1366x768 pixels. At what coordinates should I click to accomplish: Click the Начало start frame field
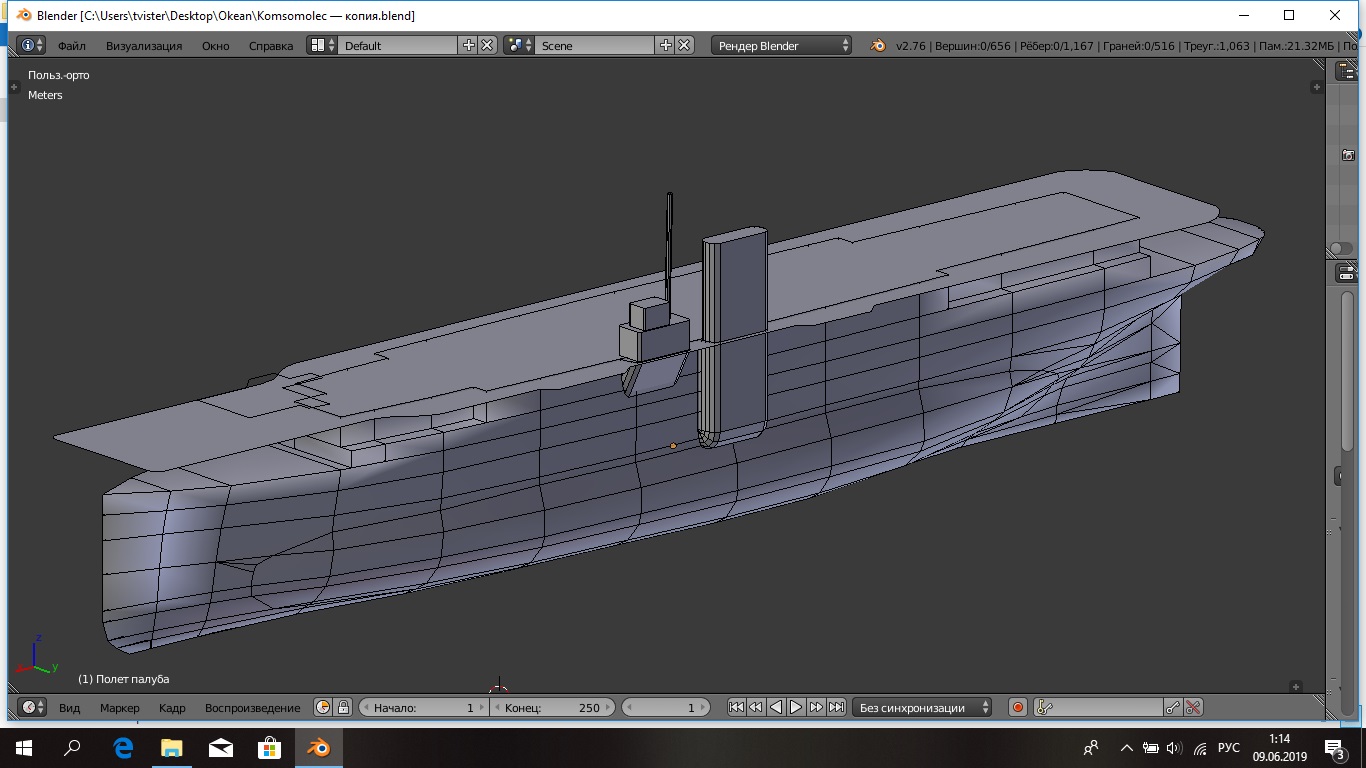[x=423, y=707]
